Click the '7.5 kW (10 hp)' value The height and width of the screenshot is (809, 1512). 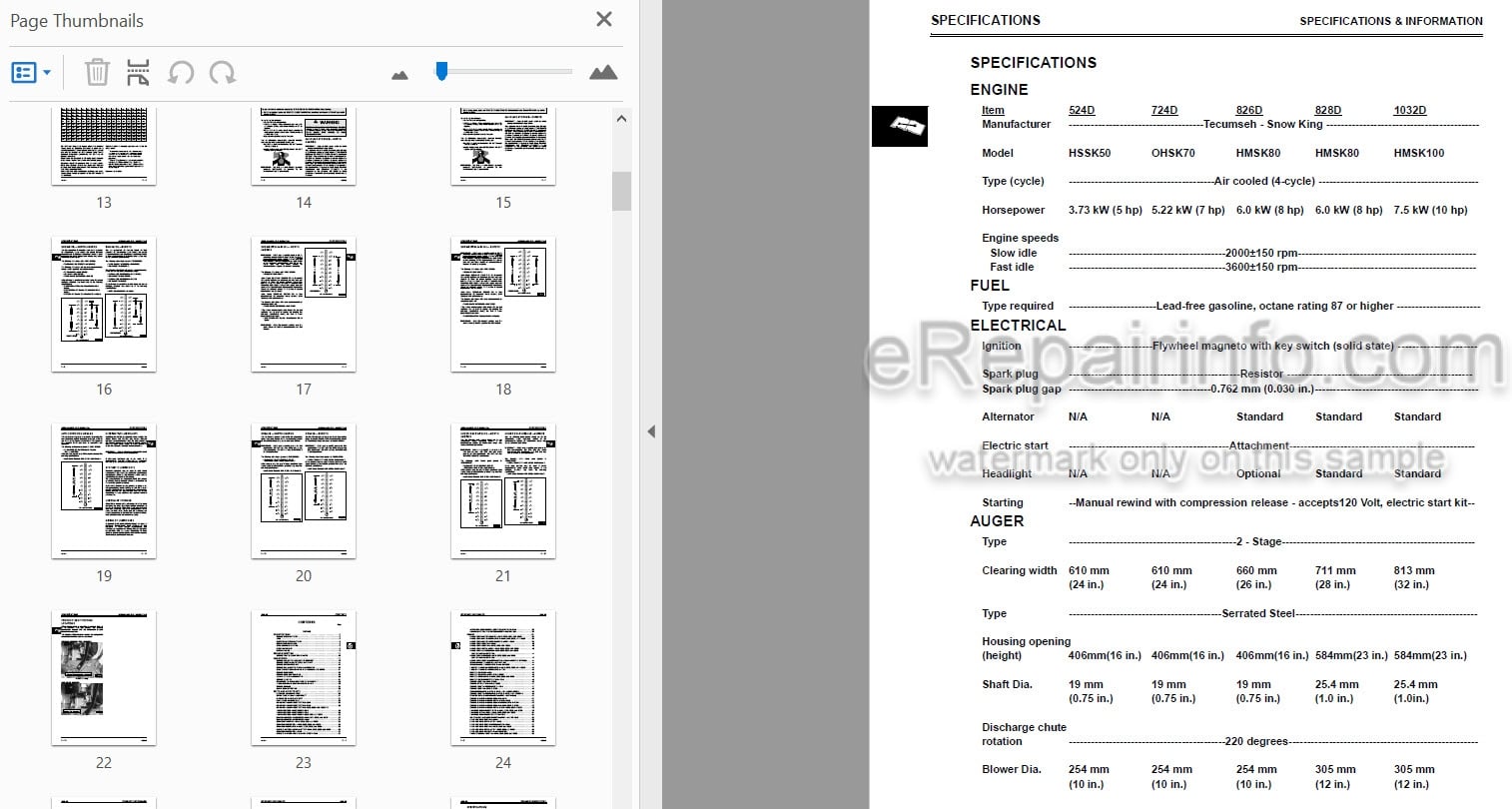coord(1431,210)
